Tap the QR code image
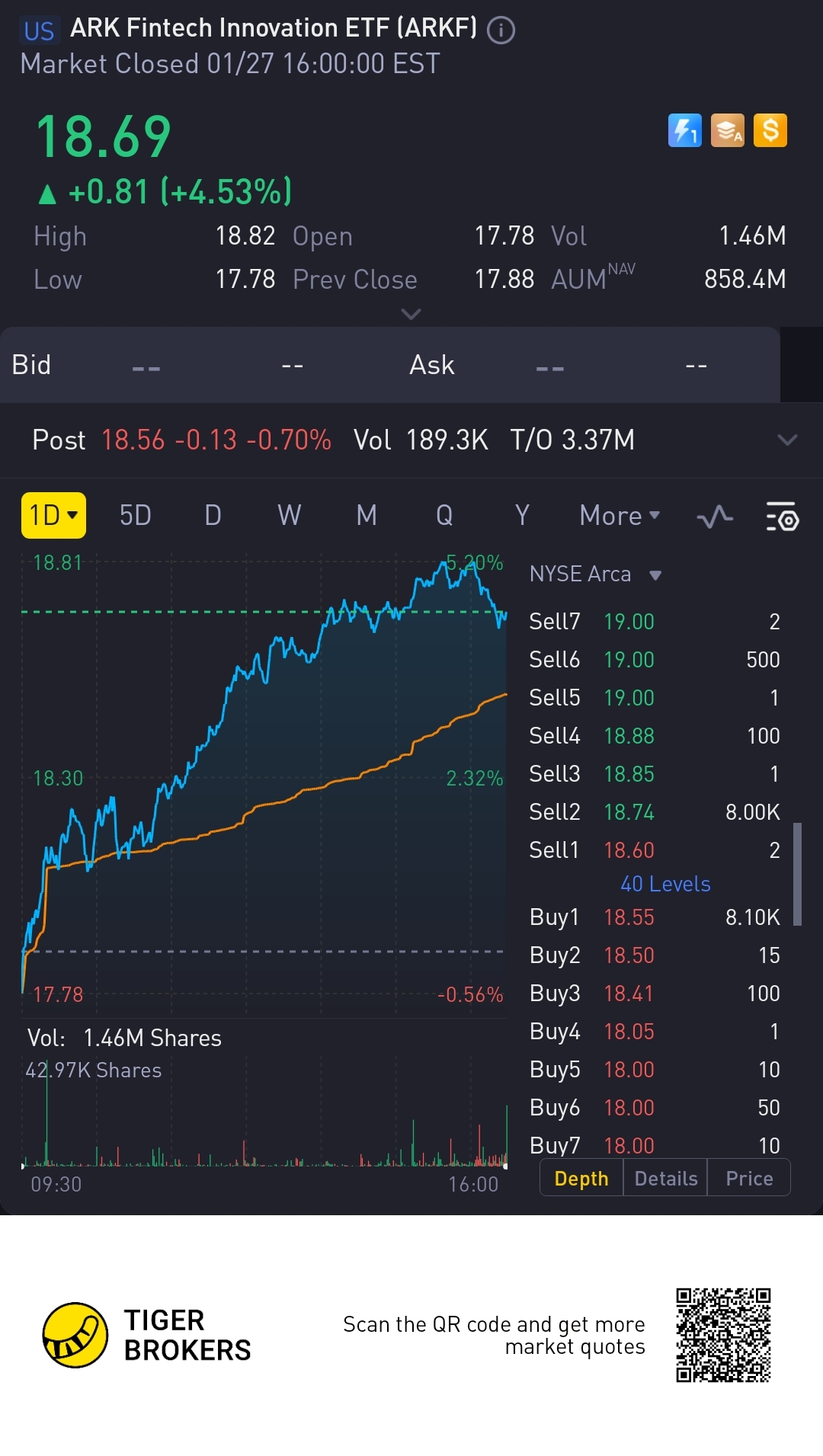823x1456 pixels. (723, 1335)
